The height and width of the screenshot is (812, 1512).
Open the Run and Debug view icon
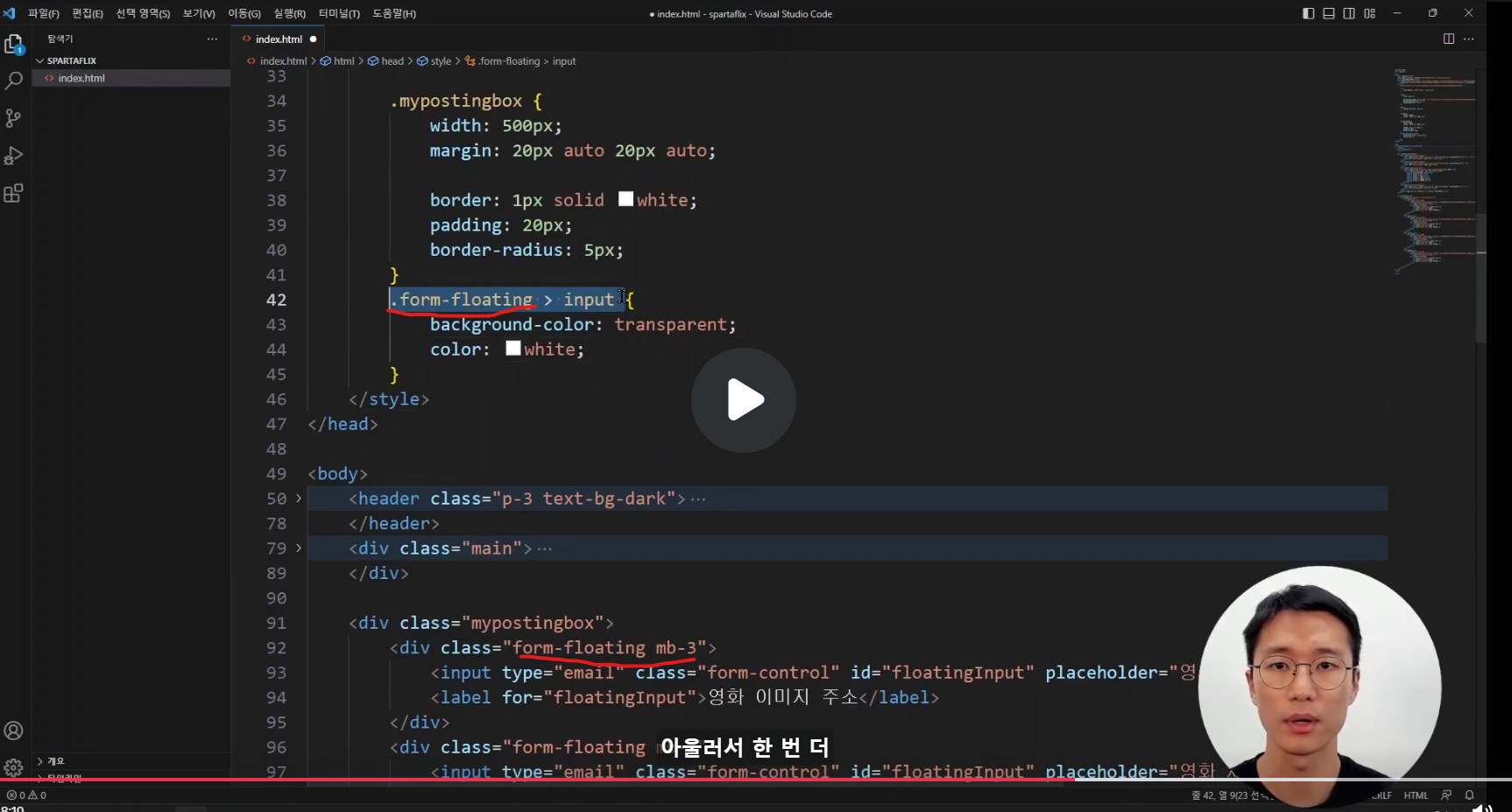(x=13, y=156)
